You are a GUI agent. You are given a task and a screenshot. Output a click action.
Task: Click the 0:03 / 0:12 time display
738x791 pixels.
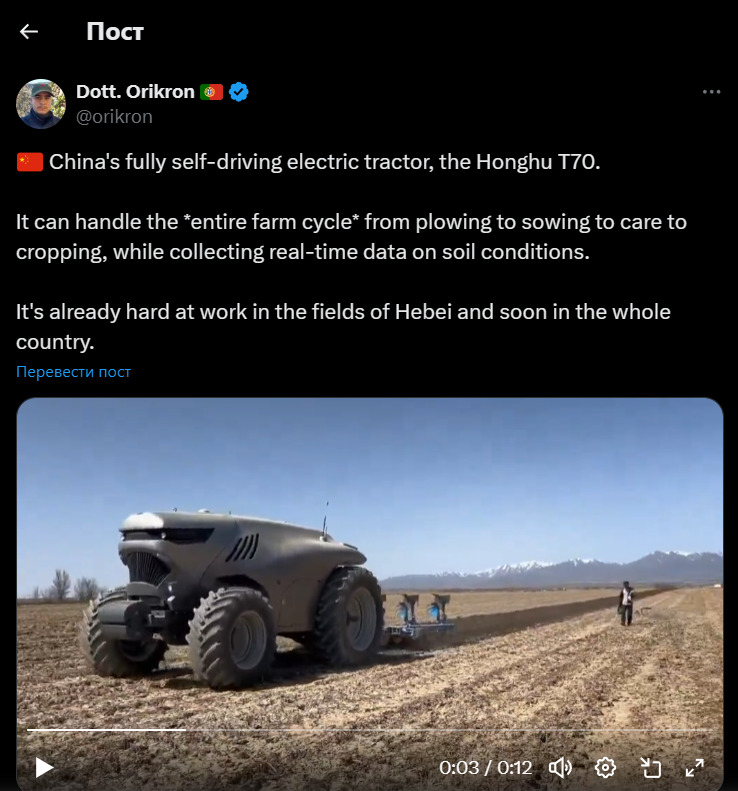(x=485, y=768)
